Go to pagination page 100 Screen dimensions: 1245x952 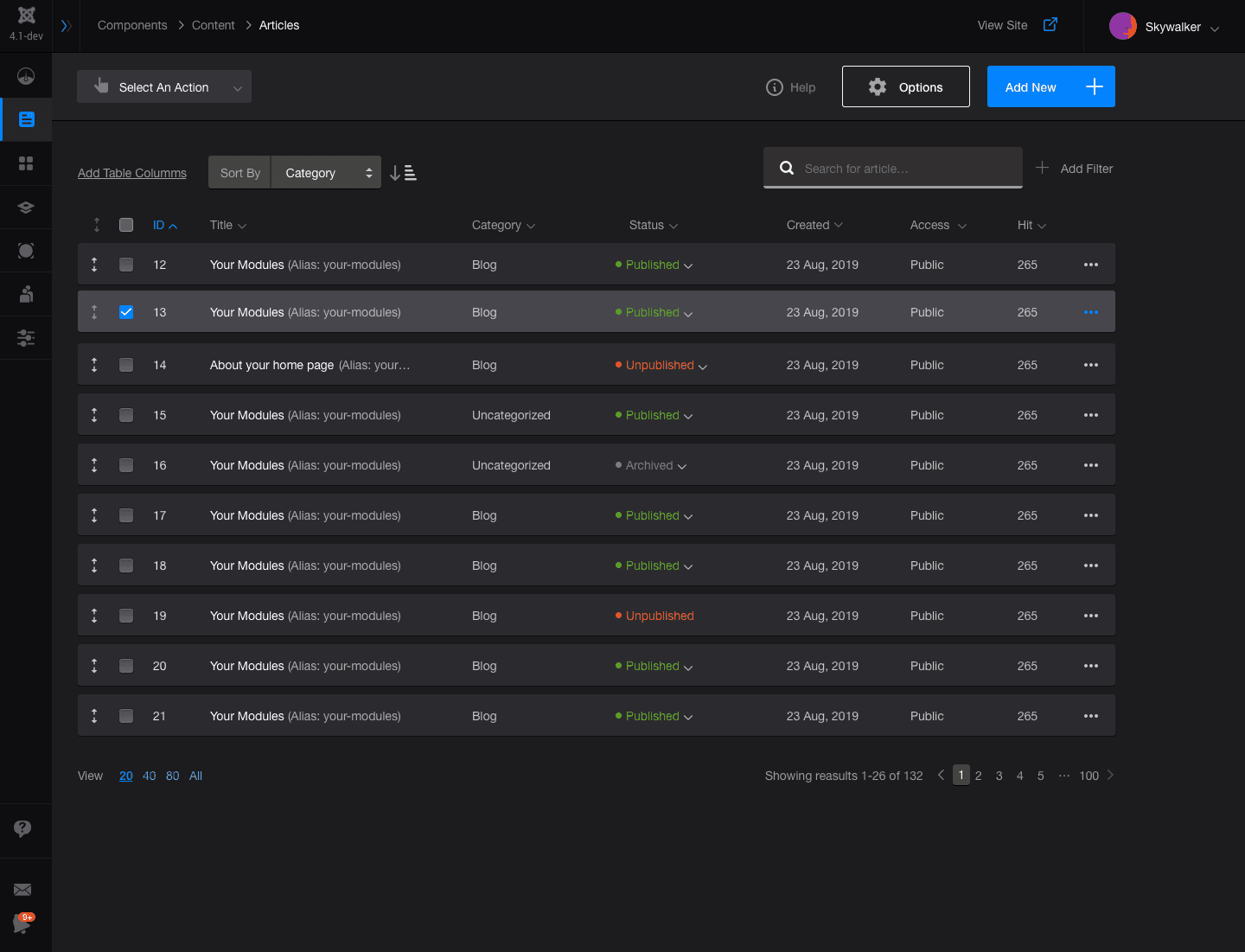pyautogui.click(x=1089, y=776)
